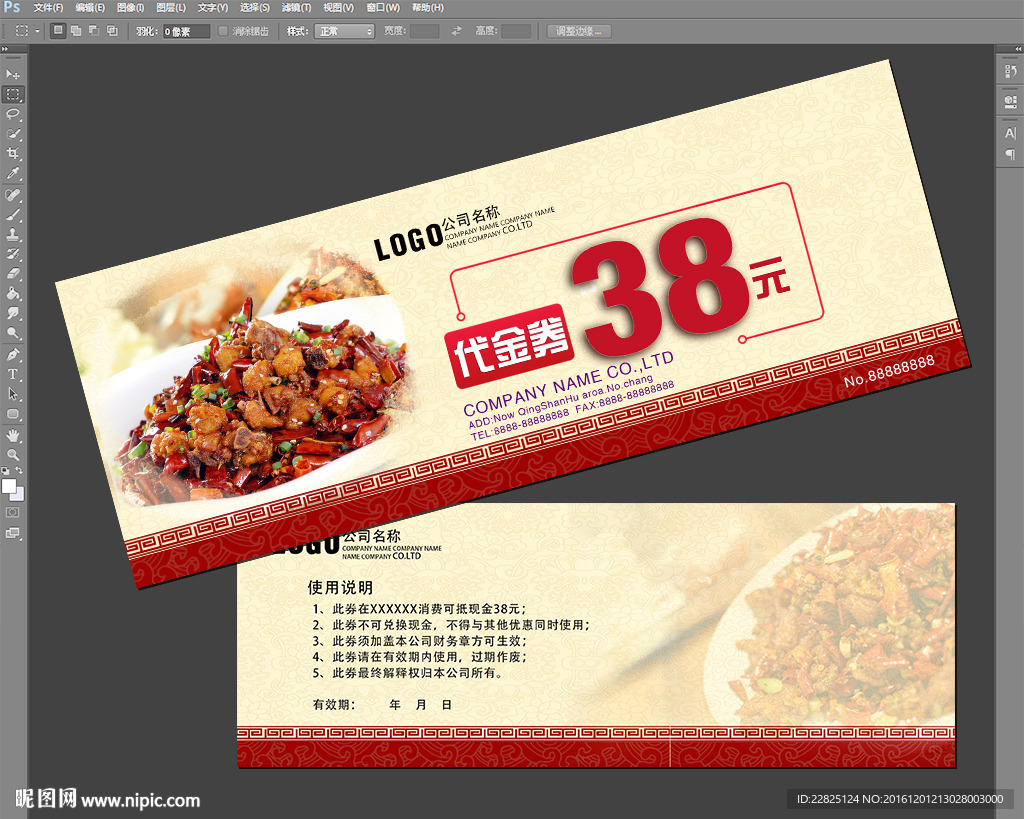Viewport: 1024px width, 819px height.
Task: Toggle the 消除锯齿 anti-alias checkbox
Action: click(223, 31)
